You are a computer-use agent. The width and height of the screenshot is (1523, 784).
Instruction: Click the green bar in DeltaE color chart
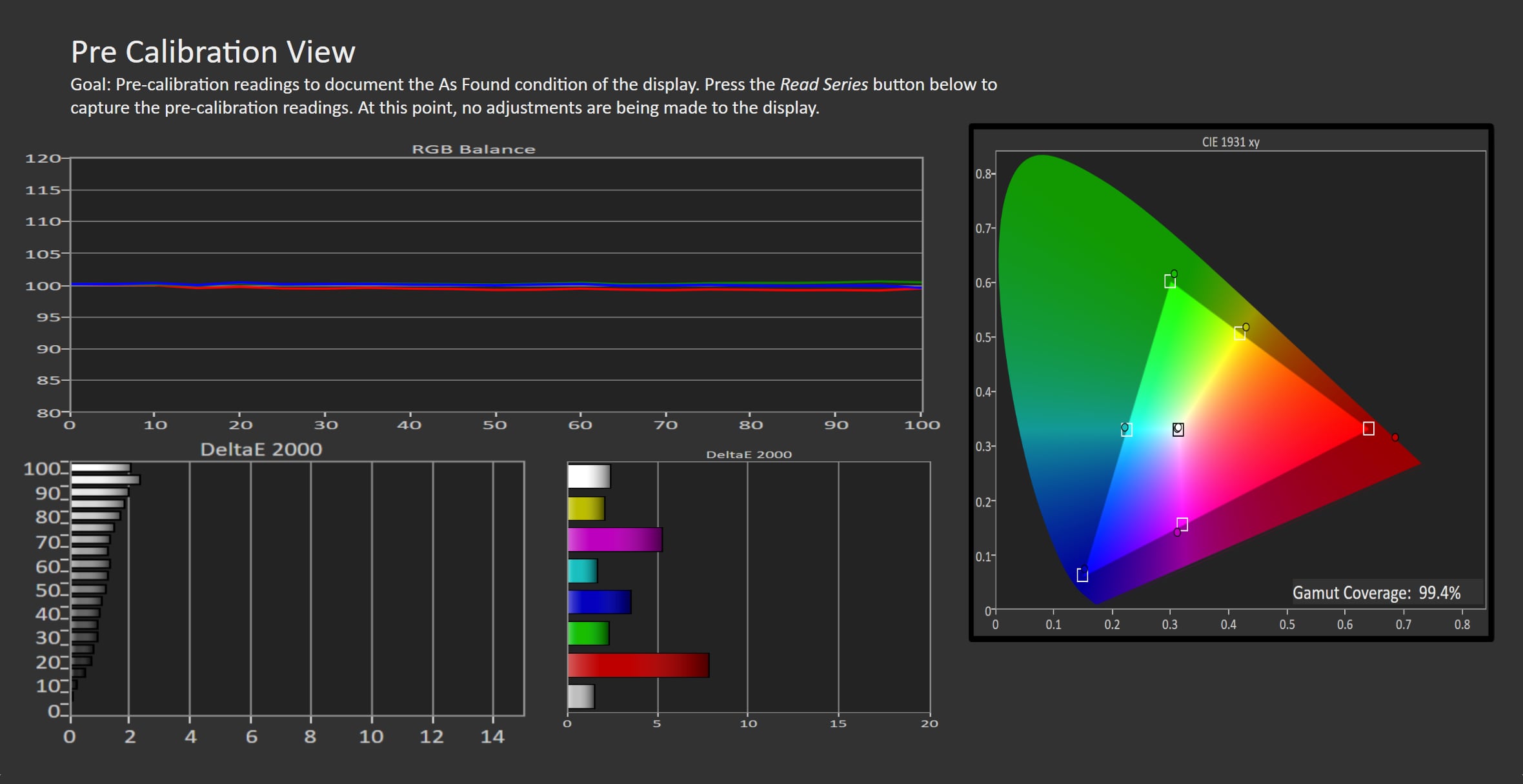tap(589, 633)
